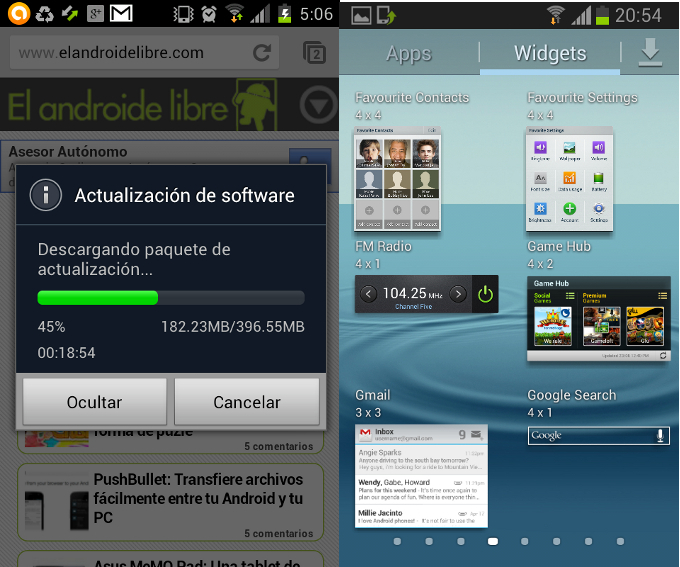Screen dimensions: 680x567
Task: Tap the Gmail icon in status bar
Action: tap(121, 14)
